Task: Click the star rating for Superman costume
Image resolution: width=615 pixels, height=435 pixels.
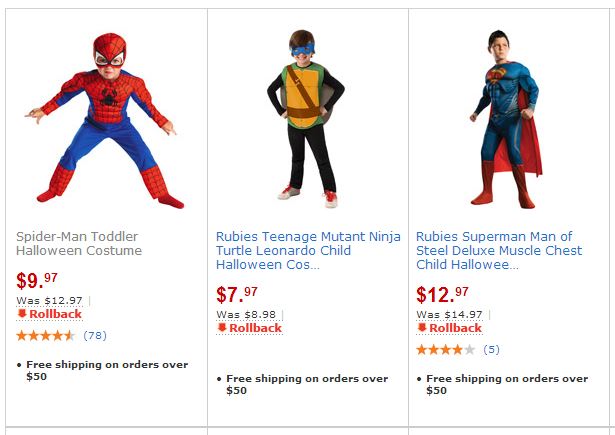Action: click(x=445, y=349)
